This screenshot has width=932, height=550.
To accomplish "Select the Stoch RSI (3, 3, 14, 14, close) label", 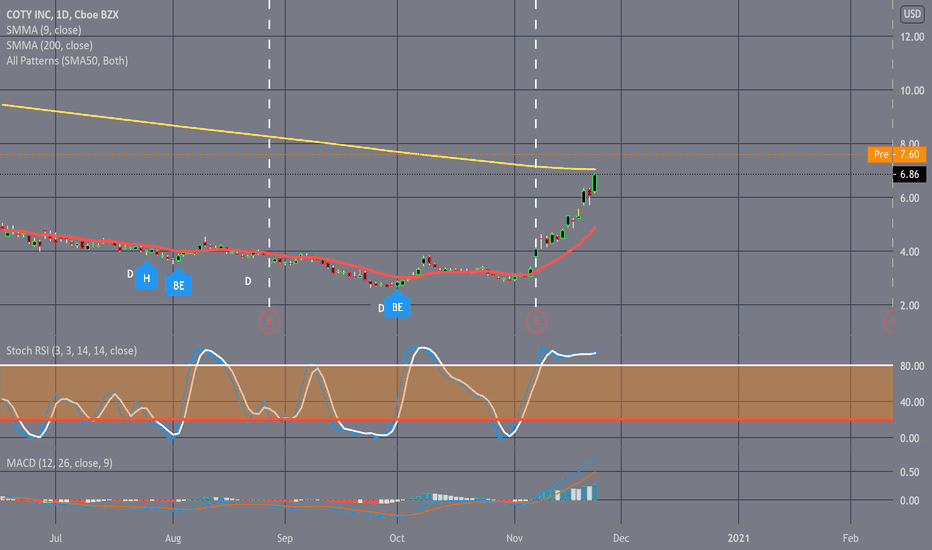I will 71,351.
